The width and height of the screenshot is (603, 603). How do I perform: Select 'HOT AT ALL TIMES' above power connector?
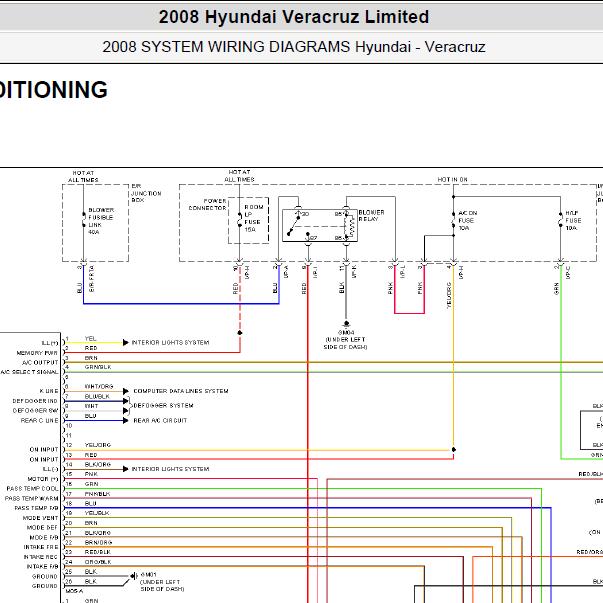[239, 176]
